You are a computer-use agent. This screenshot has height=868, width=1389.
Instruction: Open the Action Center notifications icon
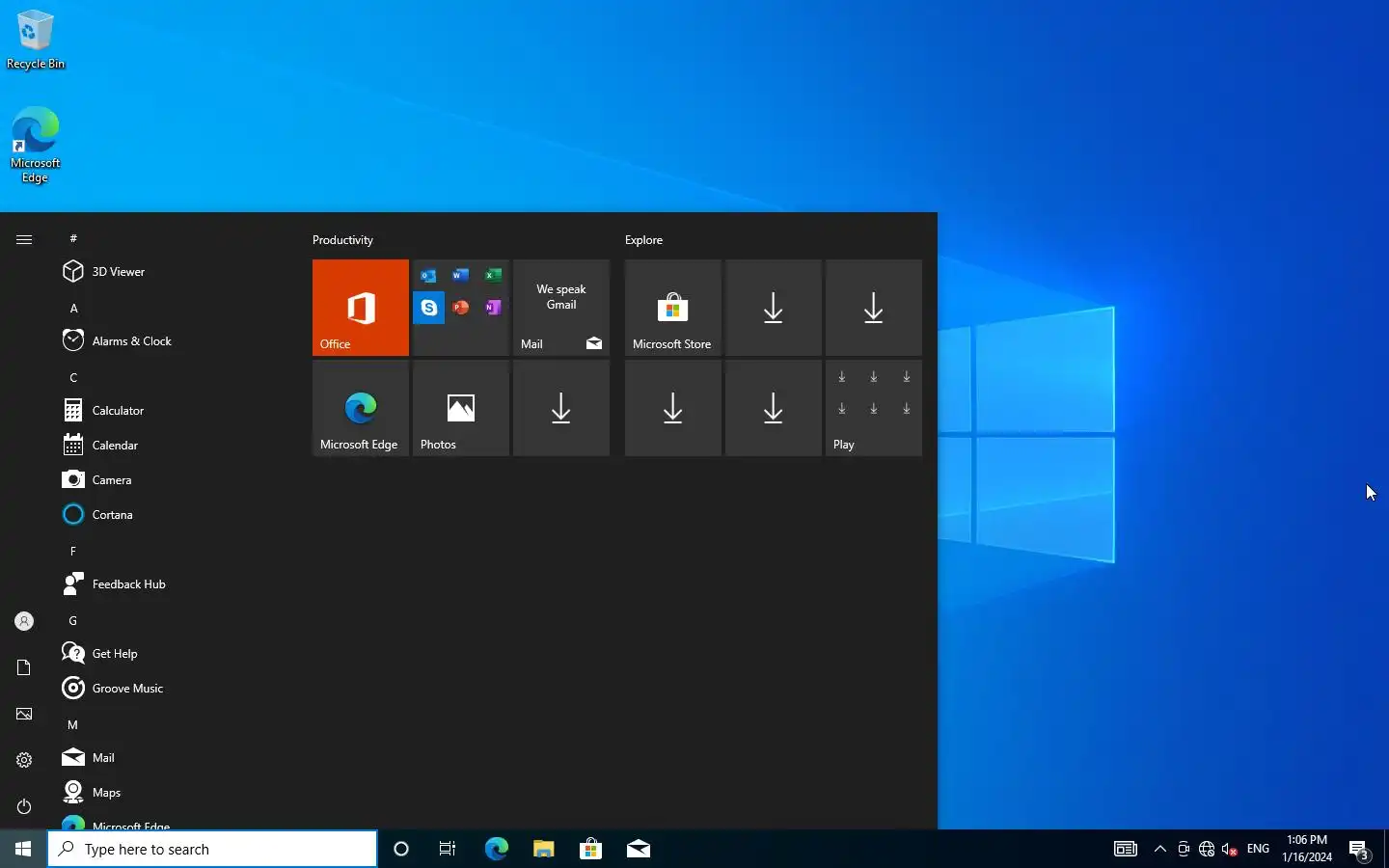[x=1359, y=850]
